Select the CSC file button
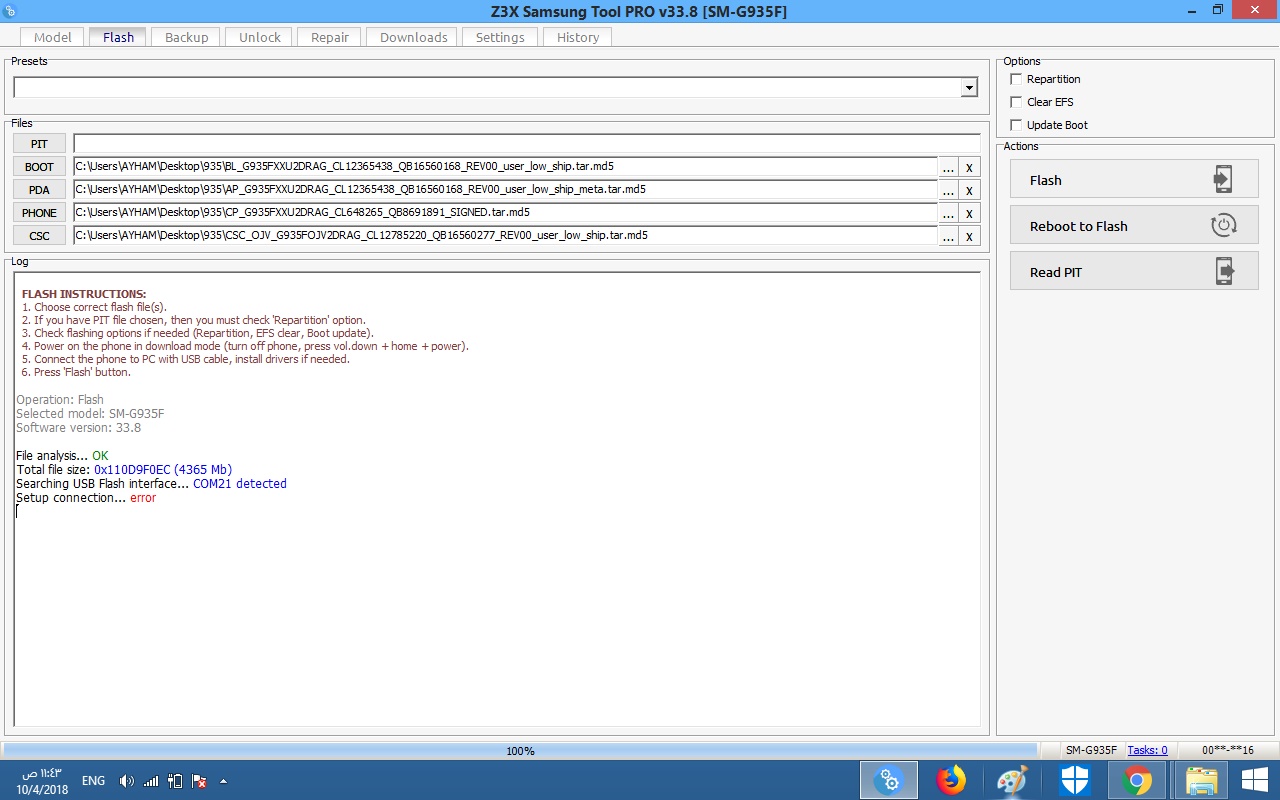Screen dimensions: 1280x800 click(39, 236)
